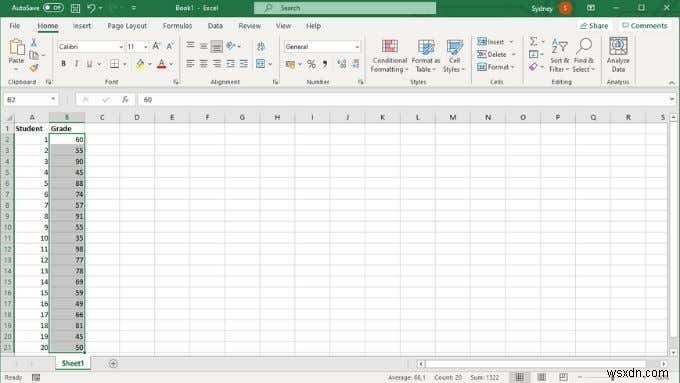Open Find & Select menu
This screenshot has width=680, height=383.
(584, 56)
